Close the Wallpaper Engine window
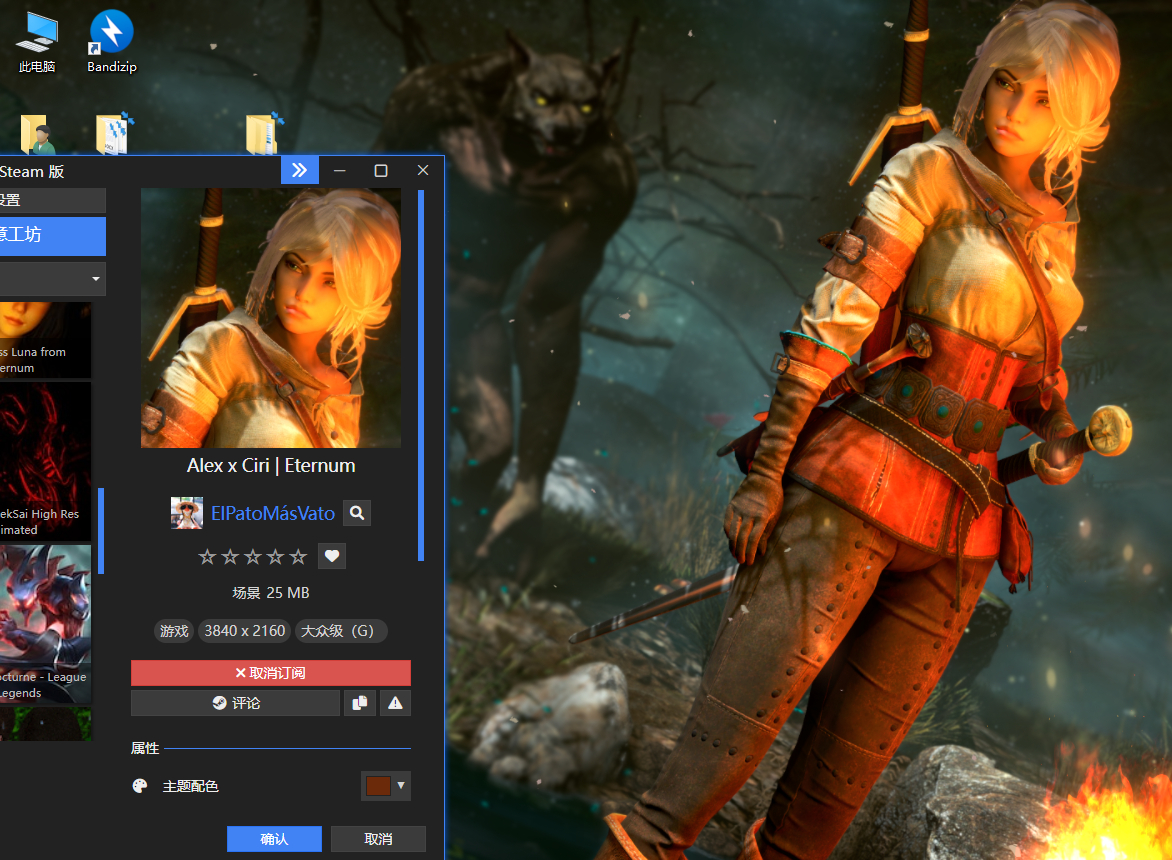 click(423, 170)
